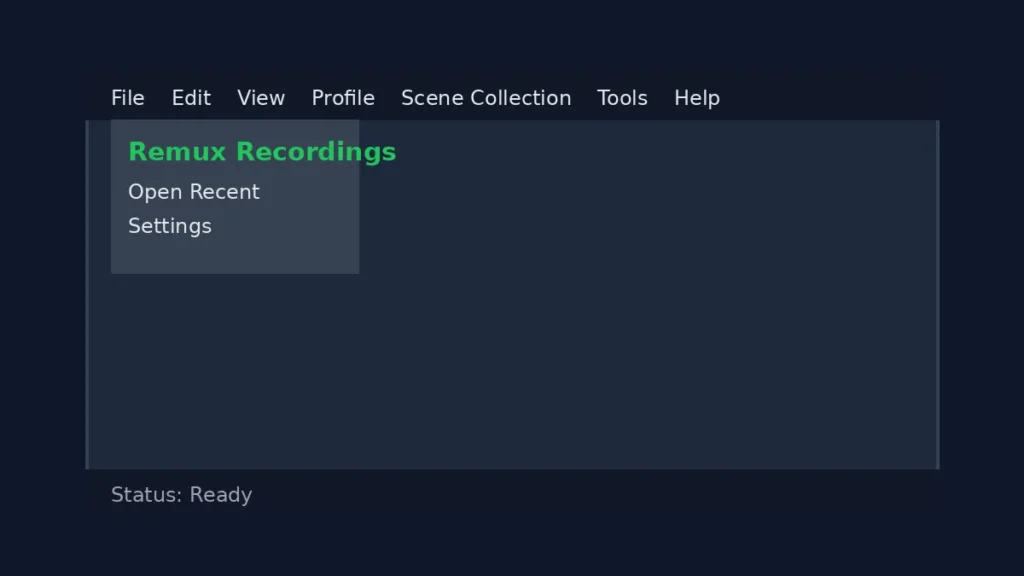The height and width of the screenshot is (576, 1024).
Task: Click Help at the far right of menu bar
Action: (x=697, y=98)
